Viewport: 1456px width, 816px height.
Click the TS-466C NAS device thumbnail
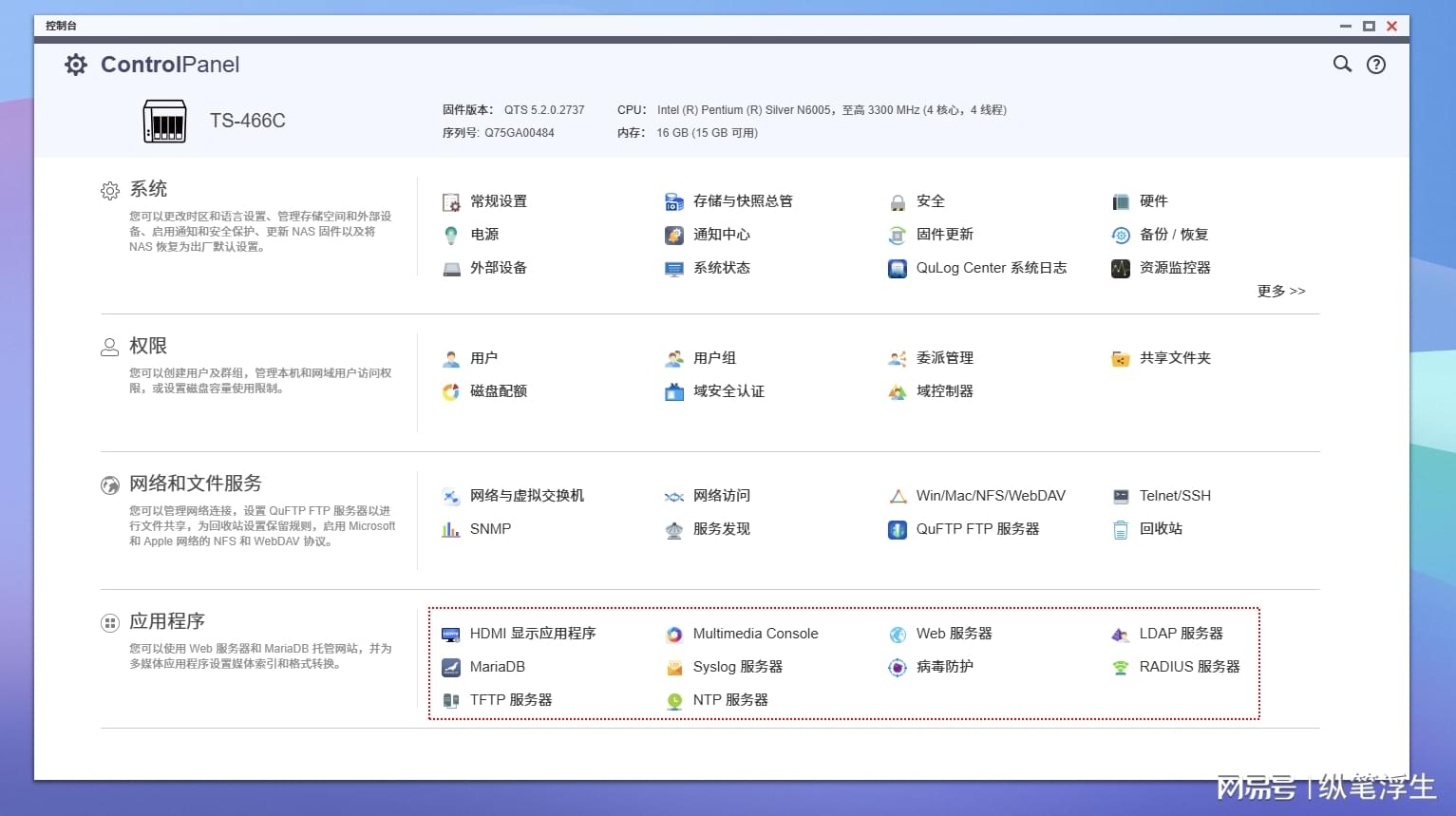164,121
